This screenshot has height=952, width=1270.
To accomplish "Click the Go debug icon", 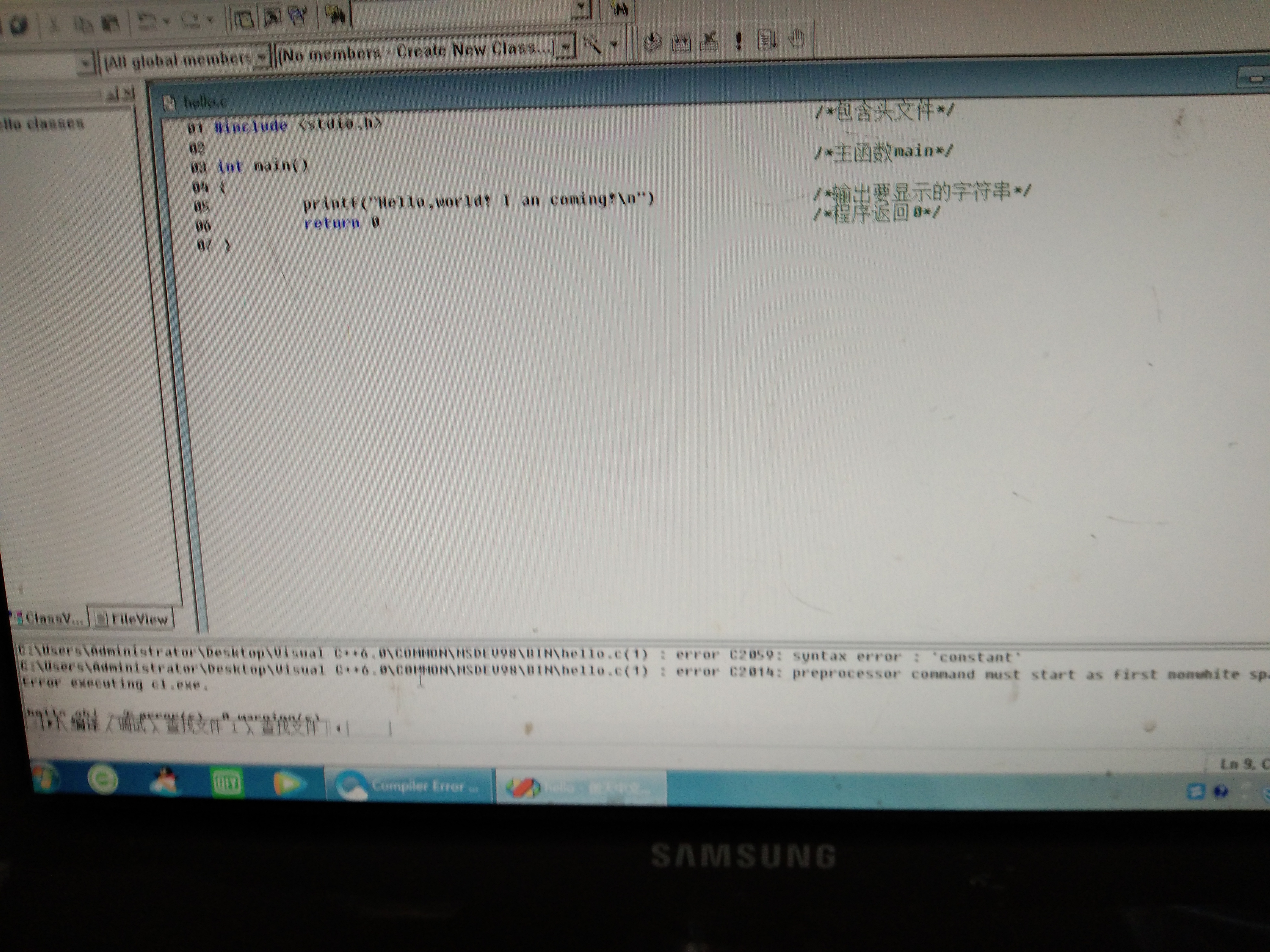I will click(767, 40).
